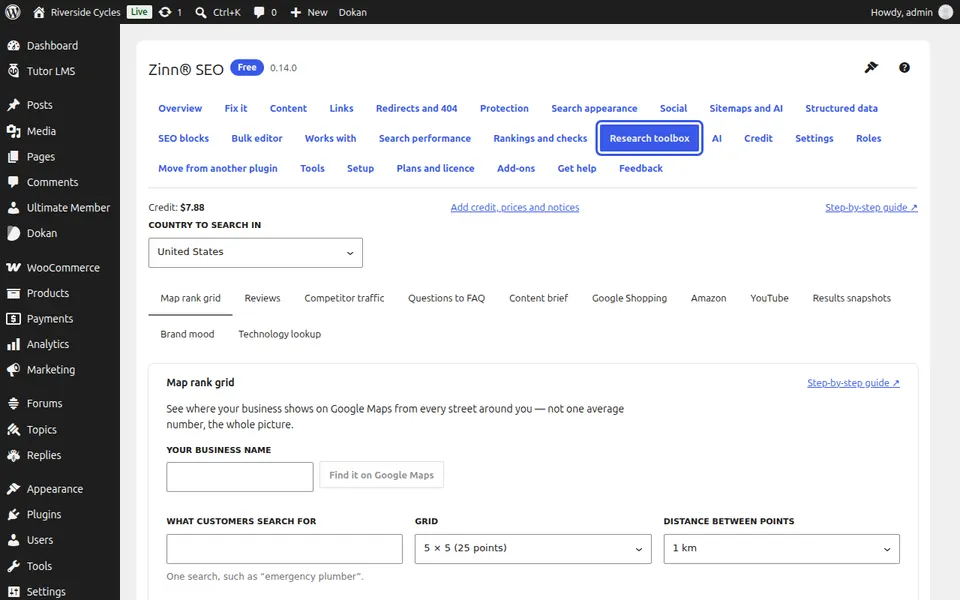The width and height of the screenshot is (960, 600).
Task: Click the Tutor LMS sidebar icon
Action: (x=13, y=71)
